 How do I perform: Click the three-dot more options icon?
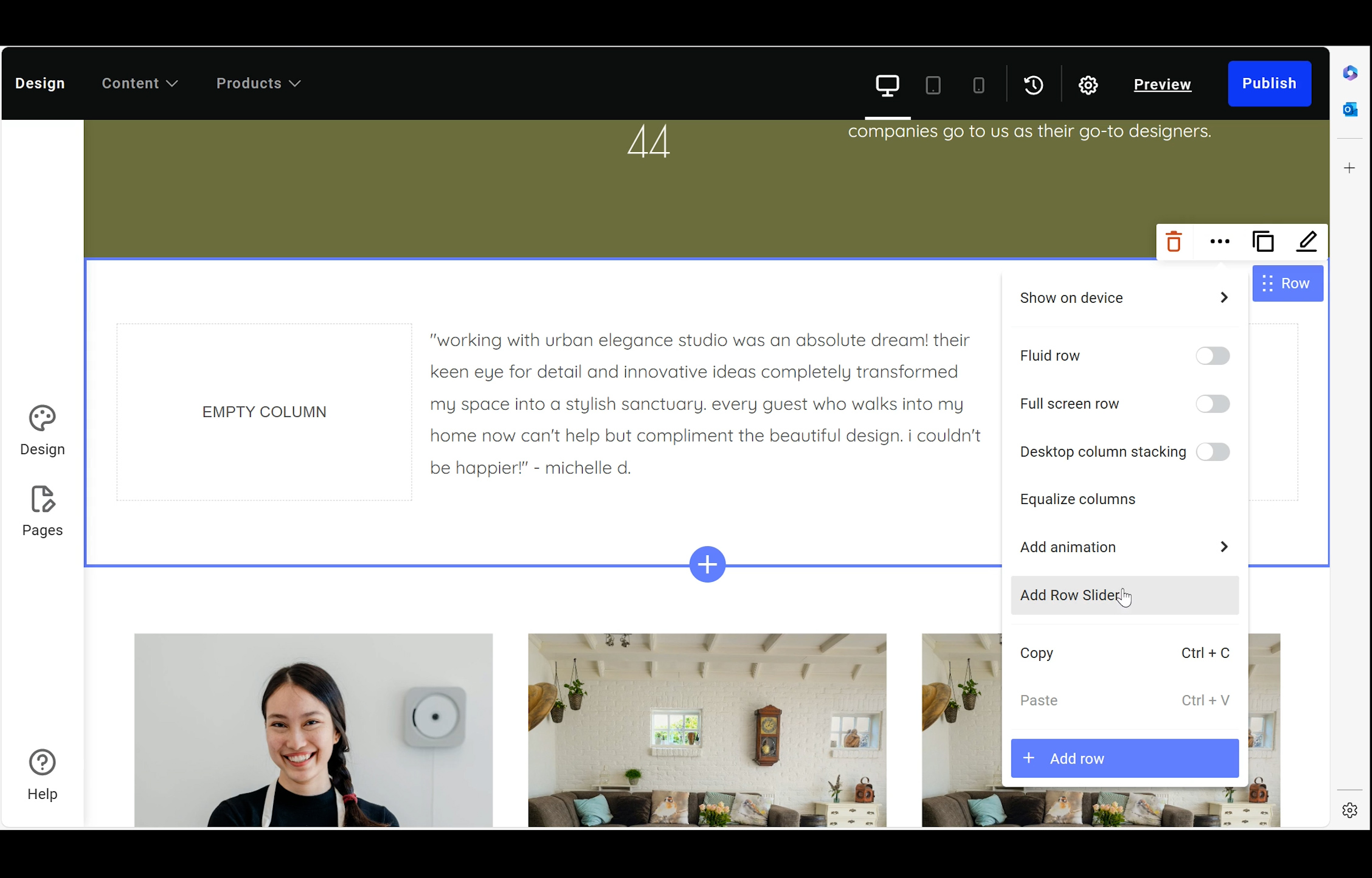(x=1219, y=242)
